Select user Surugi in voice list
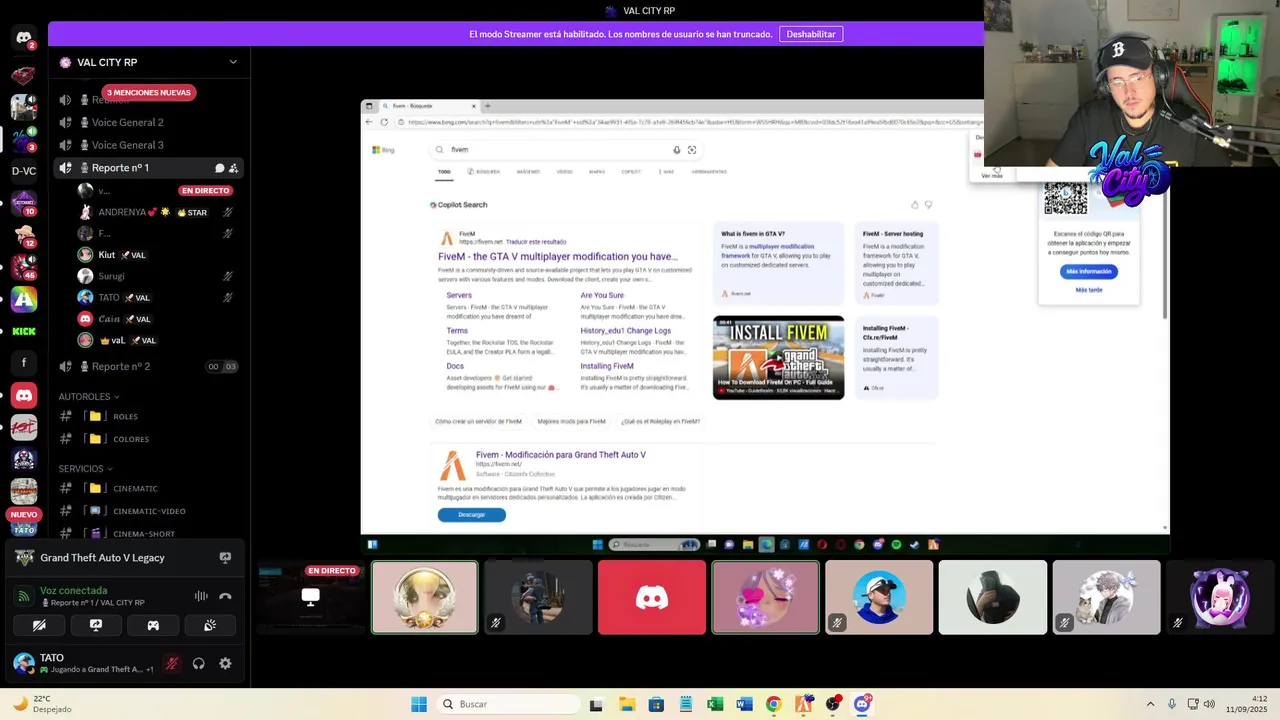This screenshot has width=1280, height=720. pos(158,276)
